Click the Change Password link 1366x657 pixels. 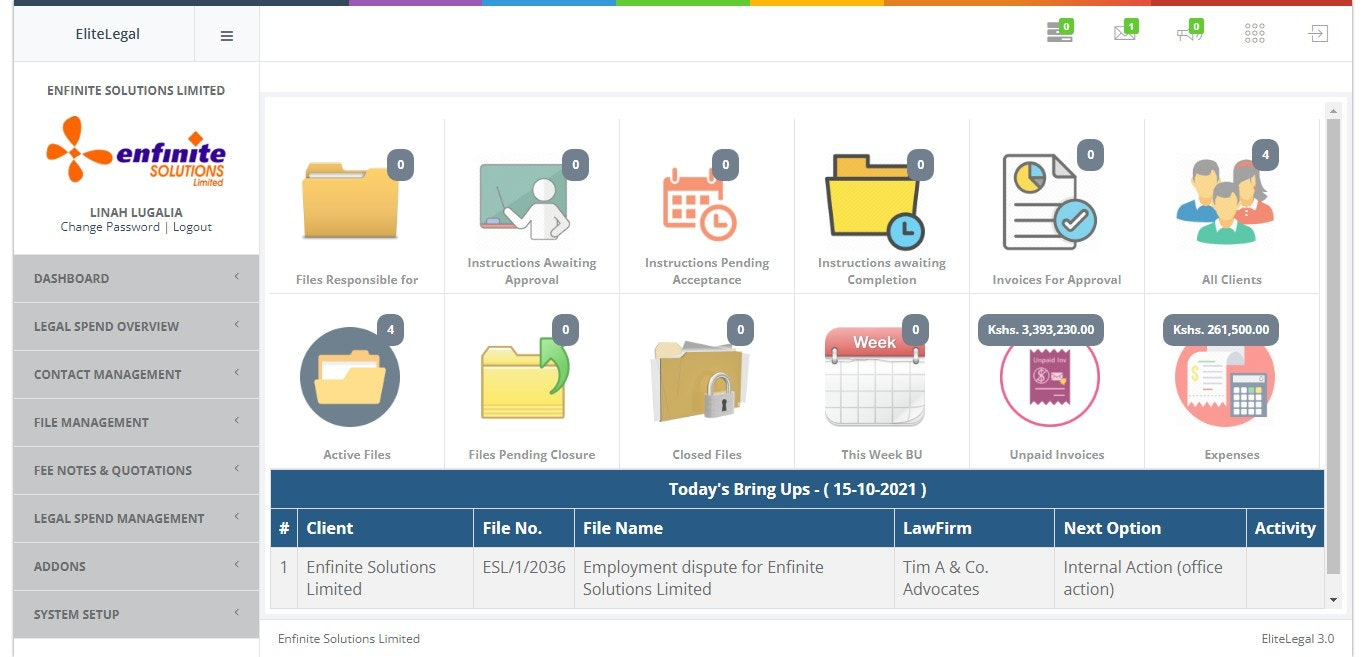tap(110, 227)
